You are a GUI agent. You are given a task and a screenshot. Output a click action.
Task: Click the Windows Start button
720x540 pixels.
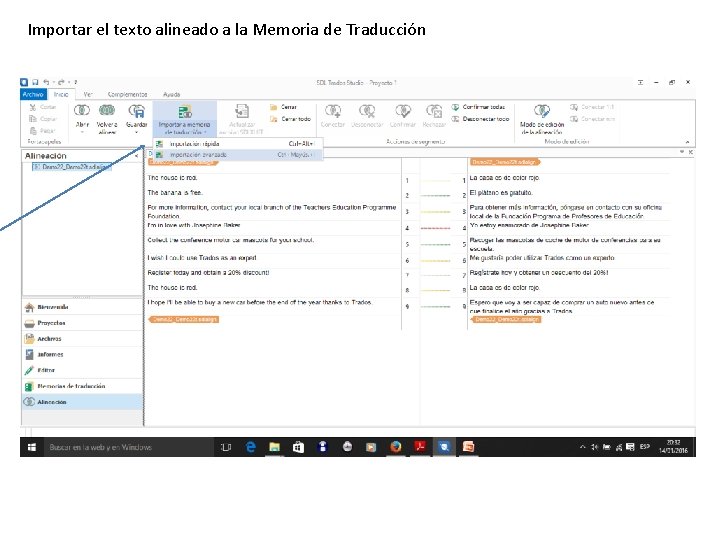tap(32, 447)
